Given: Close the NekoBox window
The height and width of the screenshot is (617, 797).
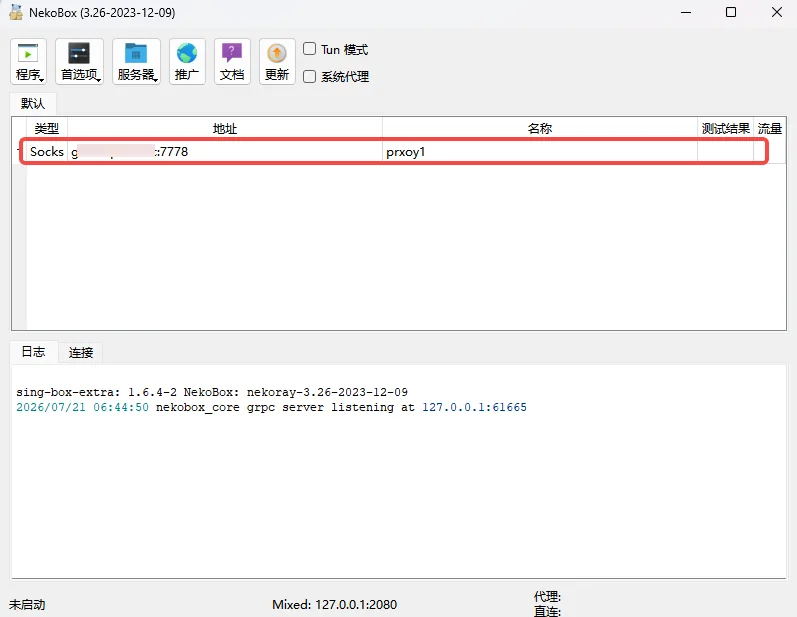Looking at the screenshot, I should click(777, 12).
